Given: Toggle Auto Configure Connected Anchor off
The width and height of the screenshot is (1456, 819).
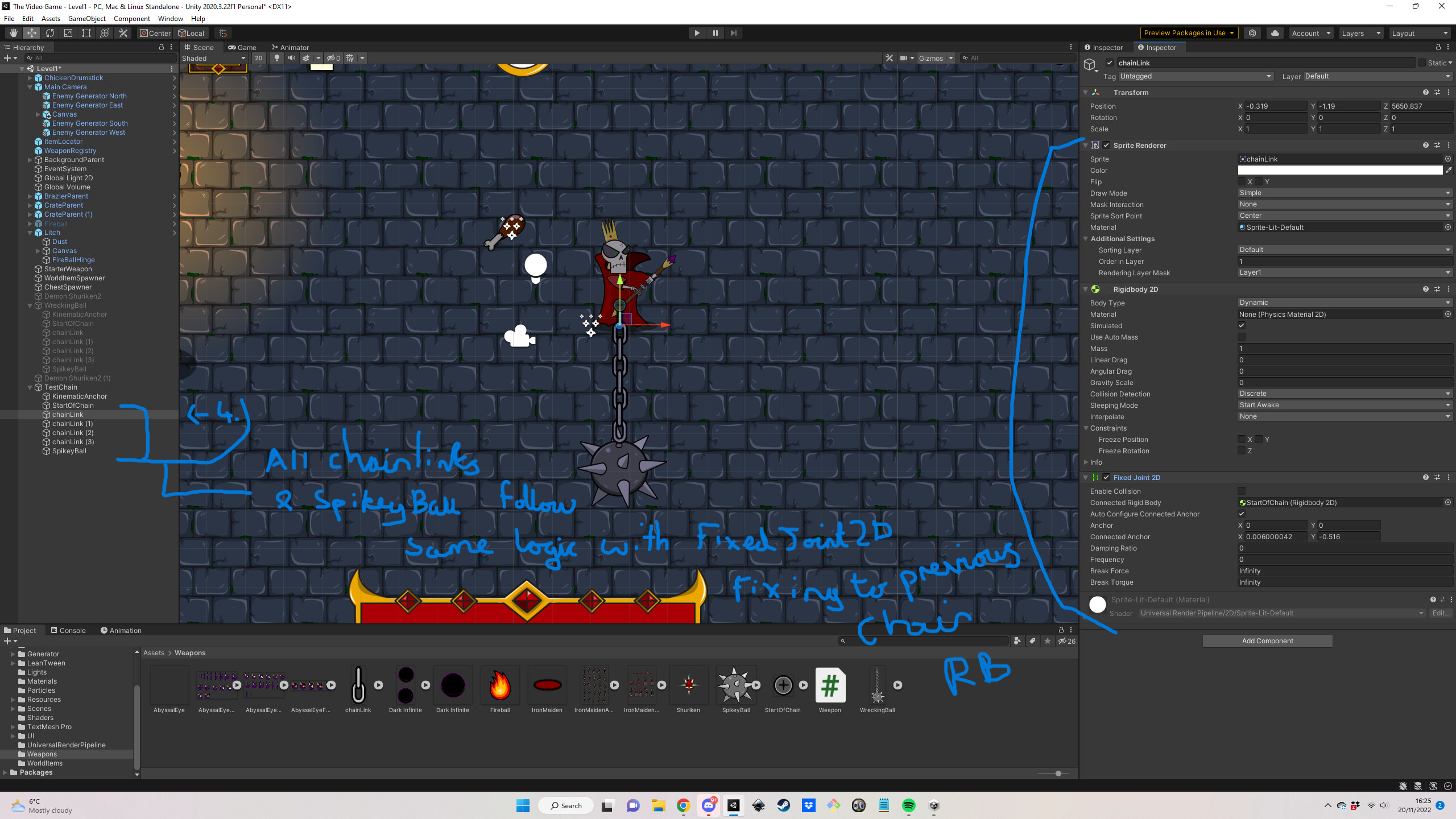Looking at the screenshot, I should pos(1242,514).
